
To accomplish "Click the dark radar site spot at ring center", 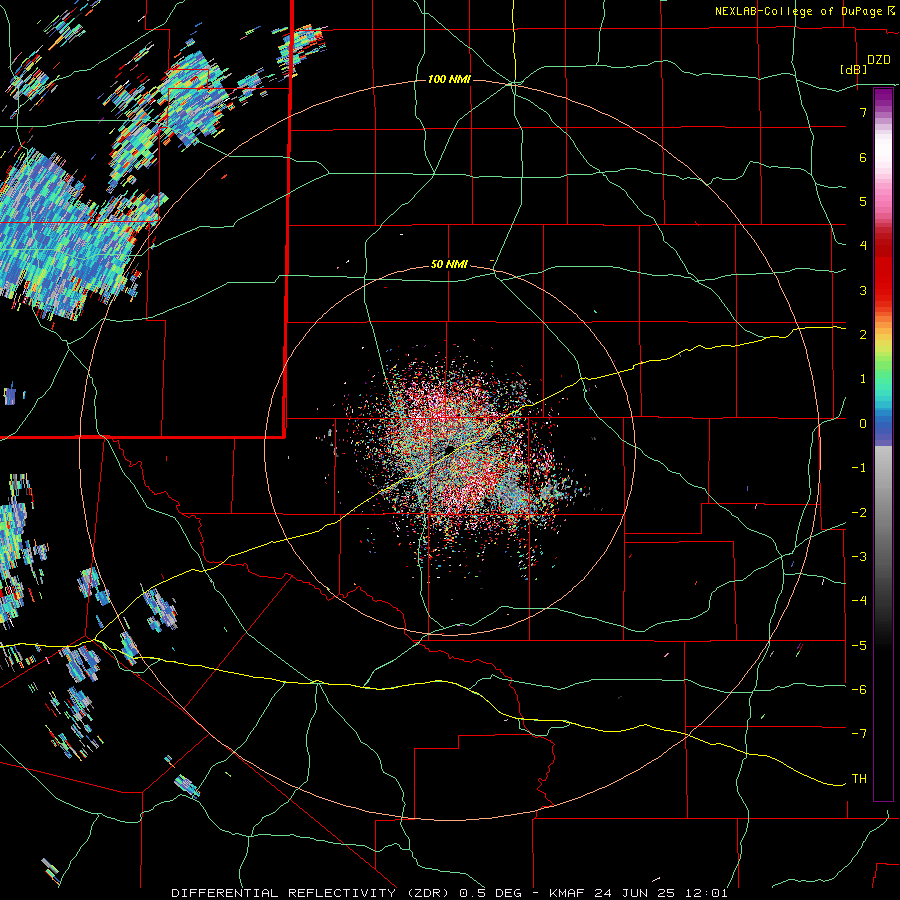I will [449, 449].
